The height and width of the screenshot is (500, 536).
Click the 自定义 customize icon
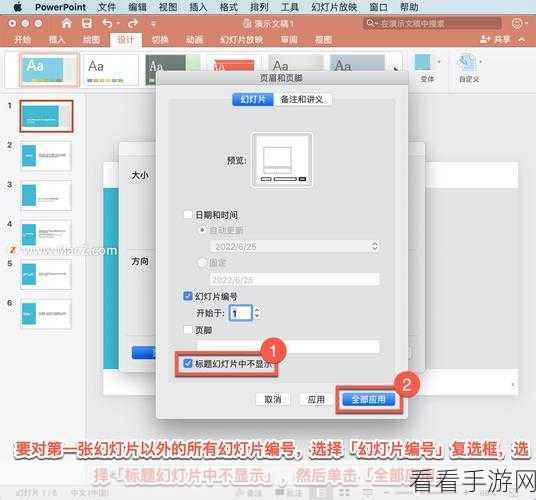[x=468, y=63]
